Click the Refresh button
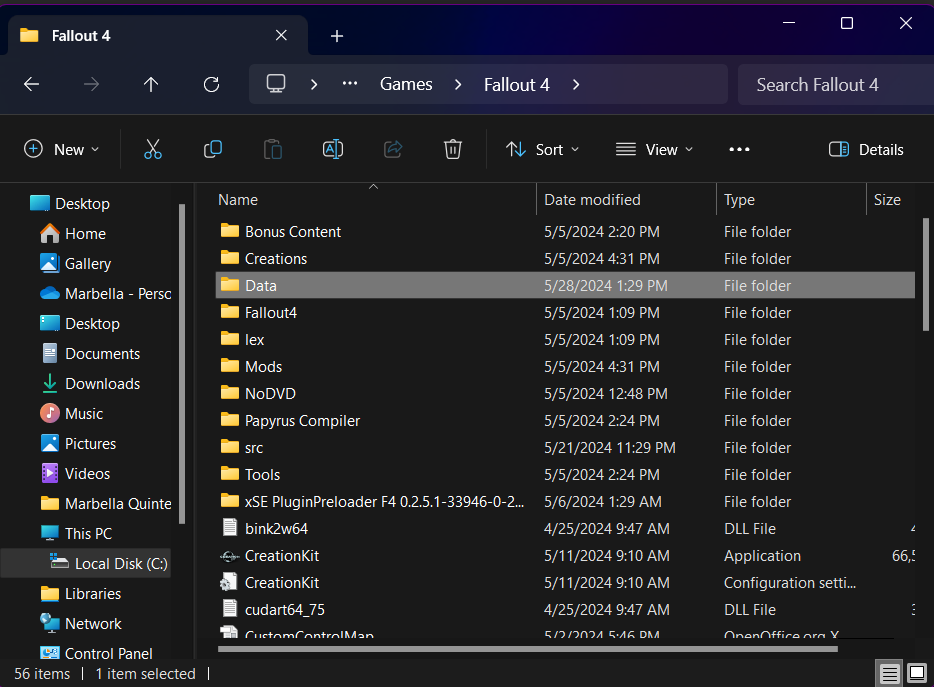 tap(211, 85)
